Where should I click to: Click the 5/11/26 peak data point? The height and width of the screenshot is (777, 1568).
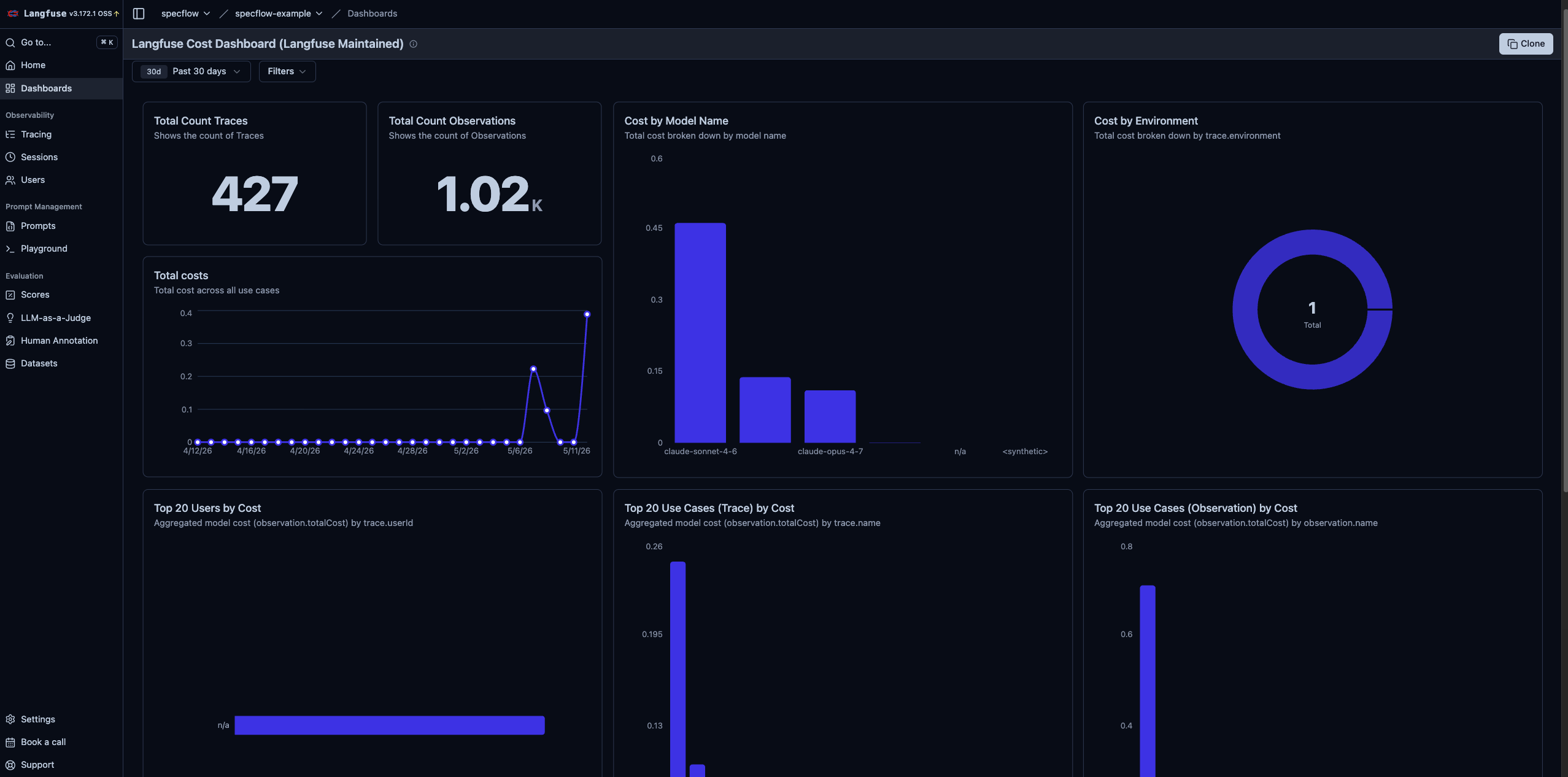[x=587, y=314]
